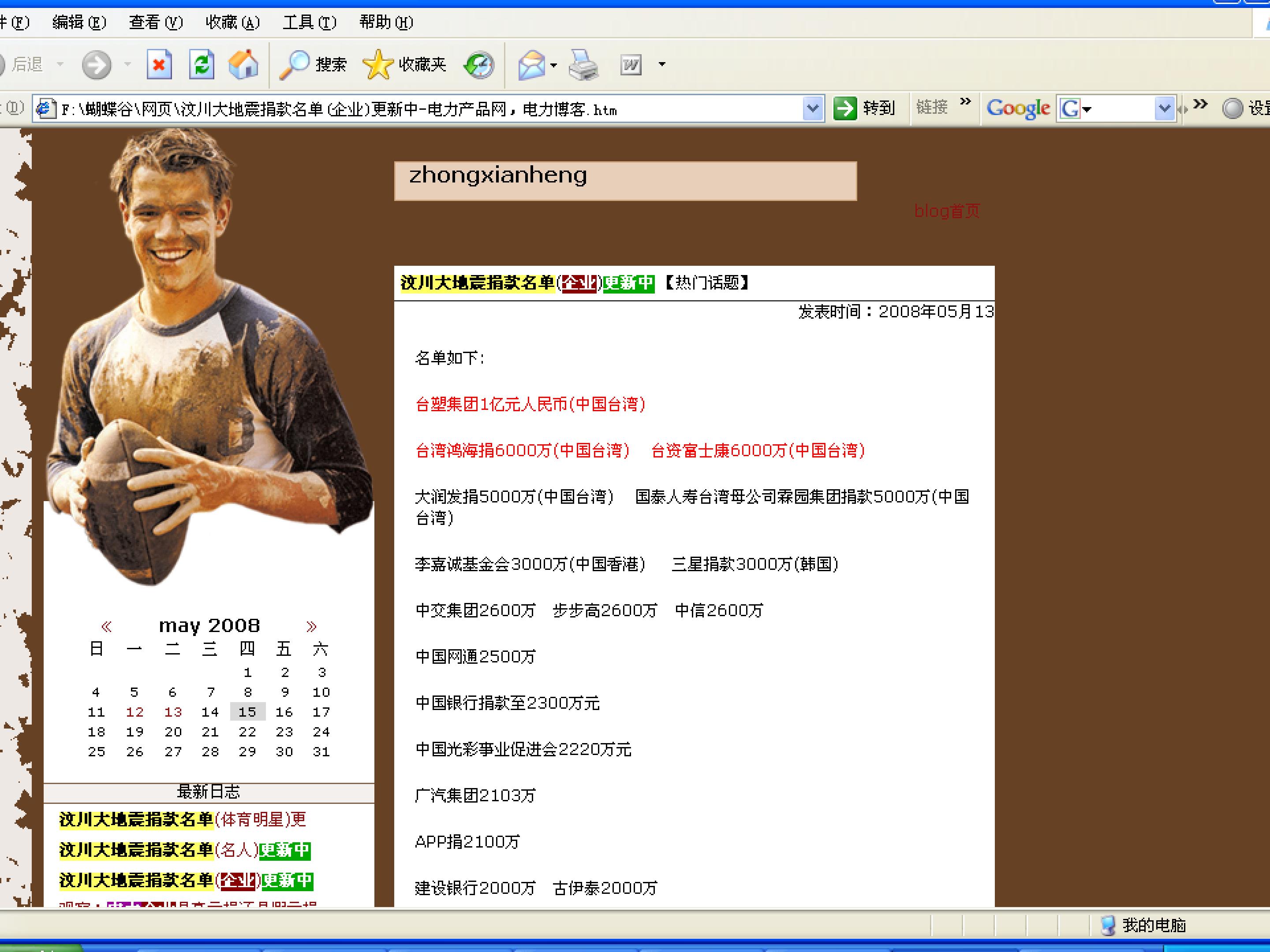The image size is (1270, 952).
Task: Open the 工具(T) menu
Action: 309,22
